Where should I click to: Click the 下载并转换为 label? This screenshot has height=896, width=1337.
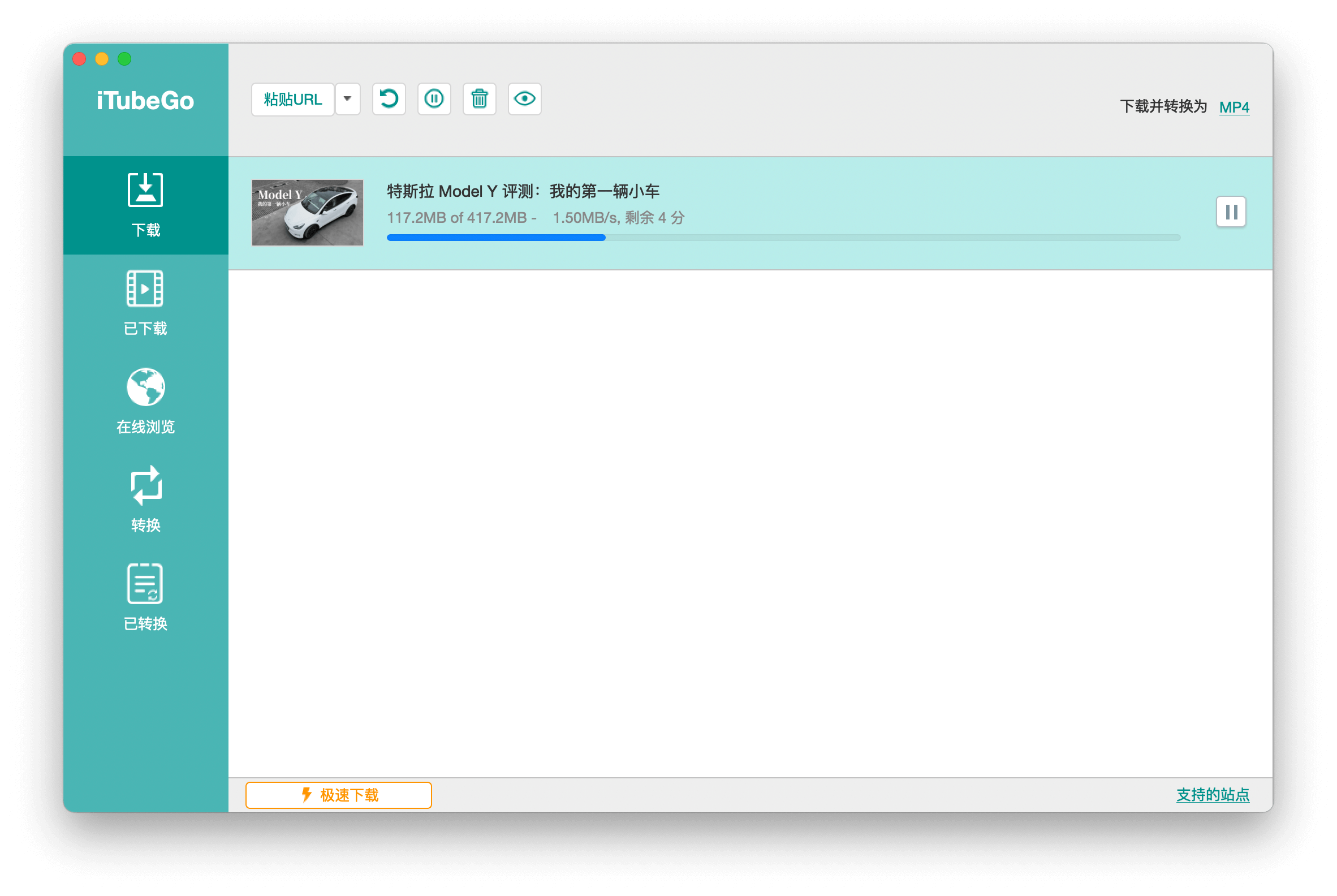pyautogui.click(x=1163, y=107)
